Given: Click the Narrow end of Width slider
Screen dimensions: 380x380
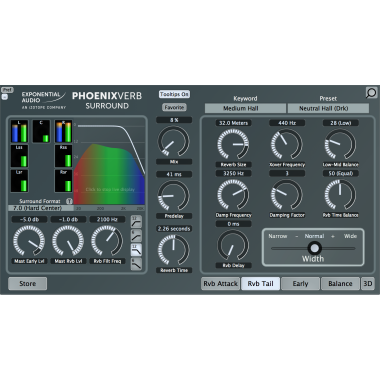Looking at the screenshot, I should coord(278,236).
